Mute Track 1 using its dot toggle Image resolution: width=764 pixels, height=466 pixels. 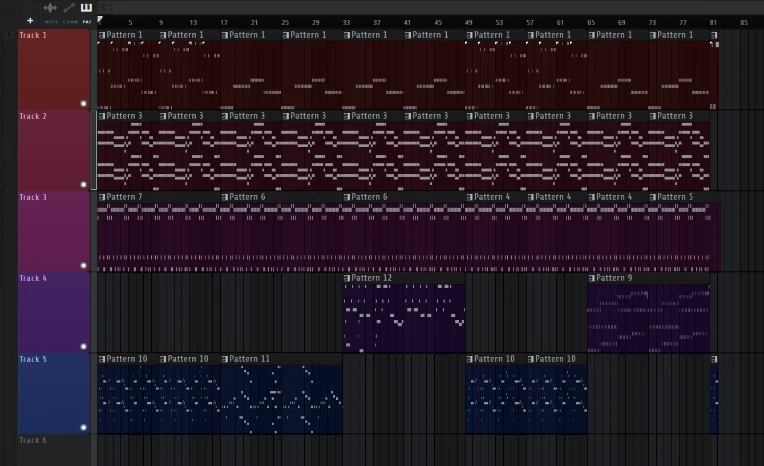pos(83,103)
